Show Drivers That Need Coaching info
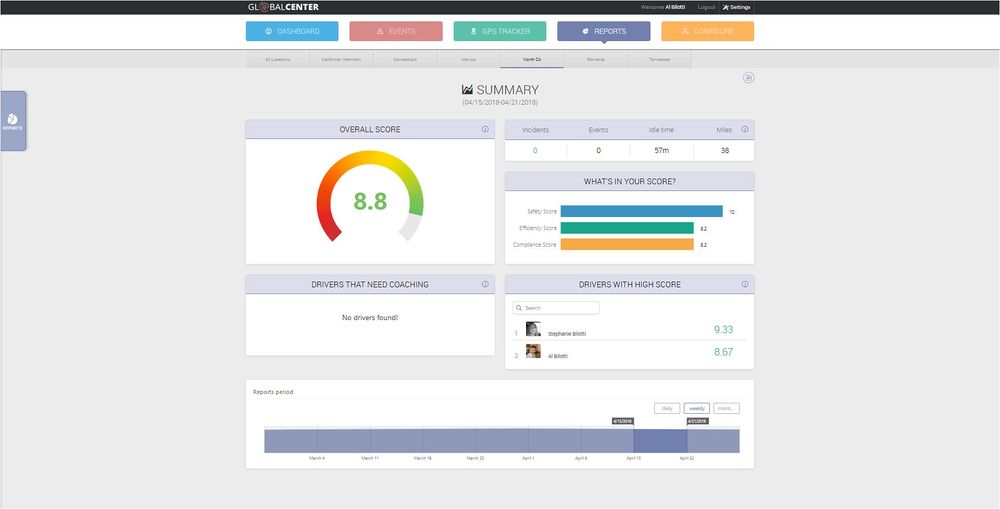The height and width of the screenshot is (509, 1000). click(x=485, y=284)
